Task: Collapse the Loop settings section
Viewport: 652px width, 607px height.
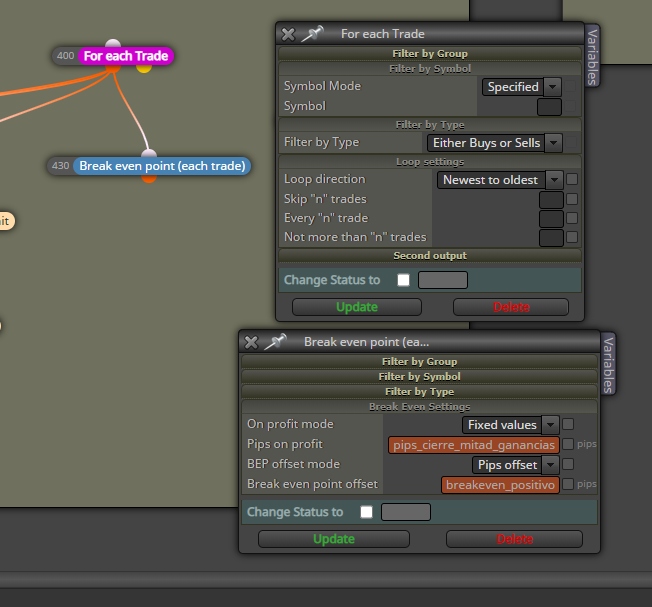Action: [x=430, y=162]
